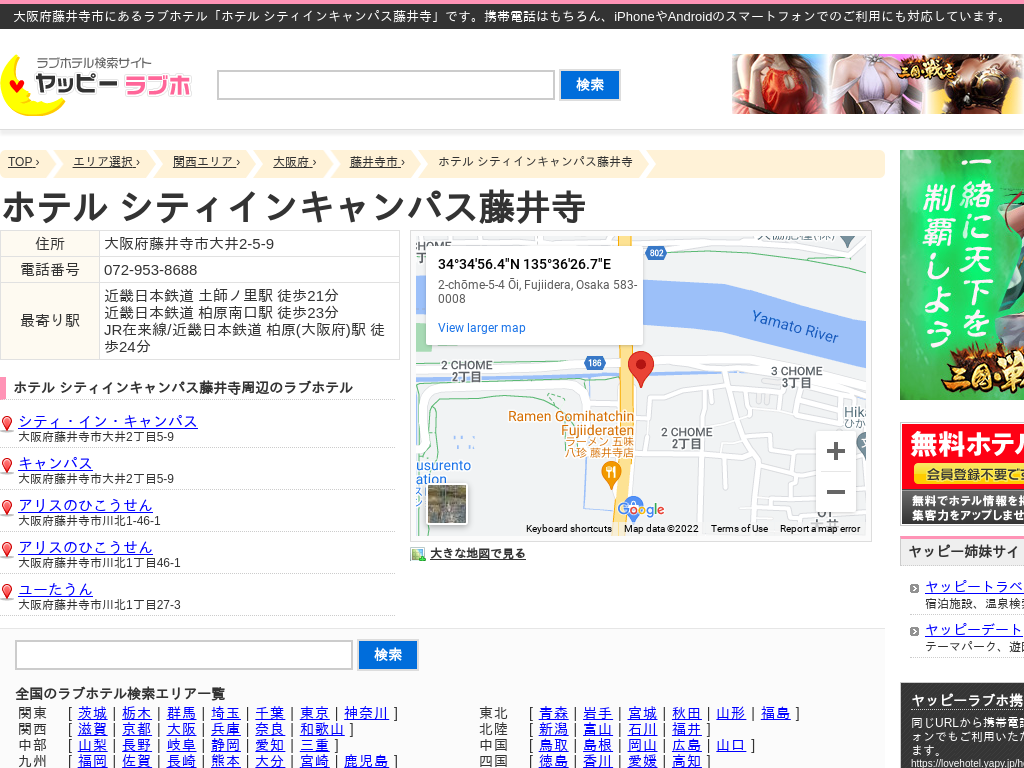Open ヤッピートラベル sister site link

coord(974,586)
